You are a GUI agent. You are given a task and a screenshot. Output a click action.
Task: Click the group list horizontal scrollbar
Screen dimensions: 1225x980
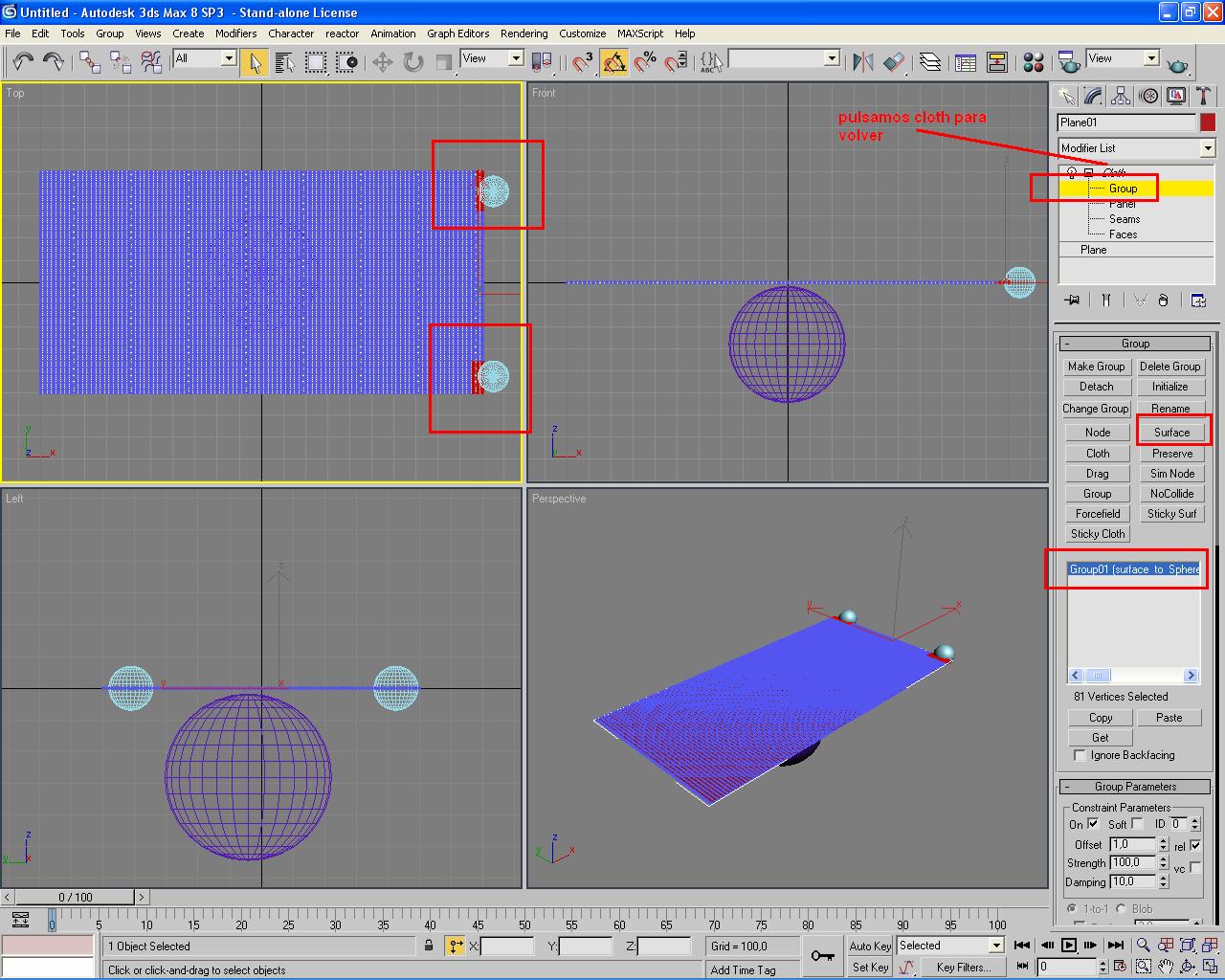[x=1133, y=675]
